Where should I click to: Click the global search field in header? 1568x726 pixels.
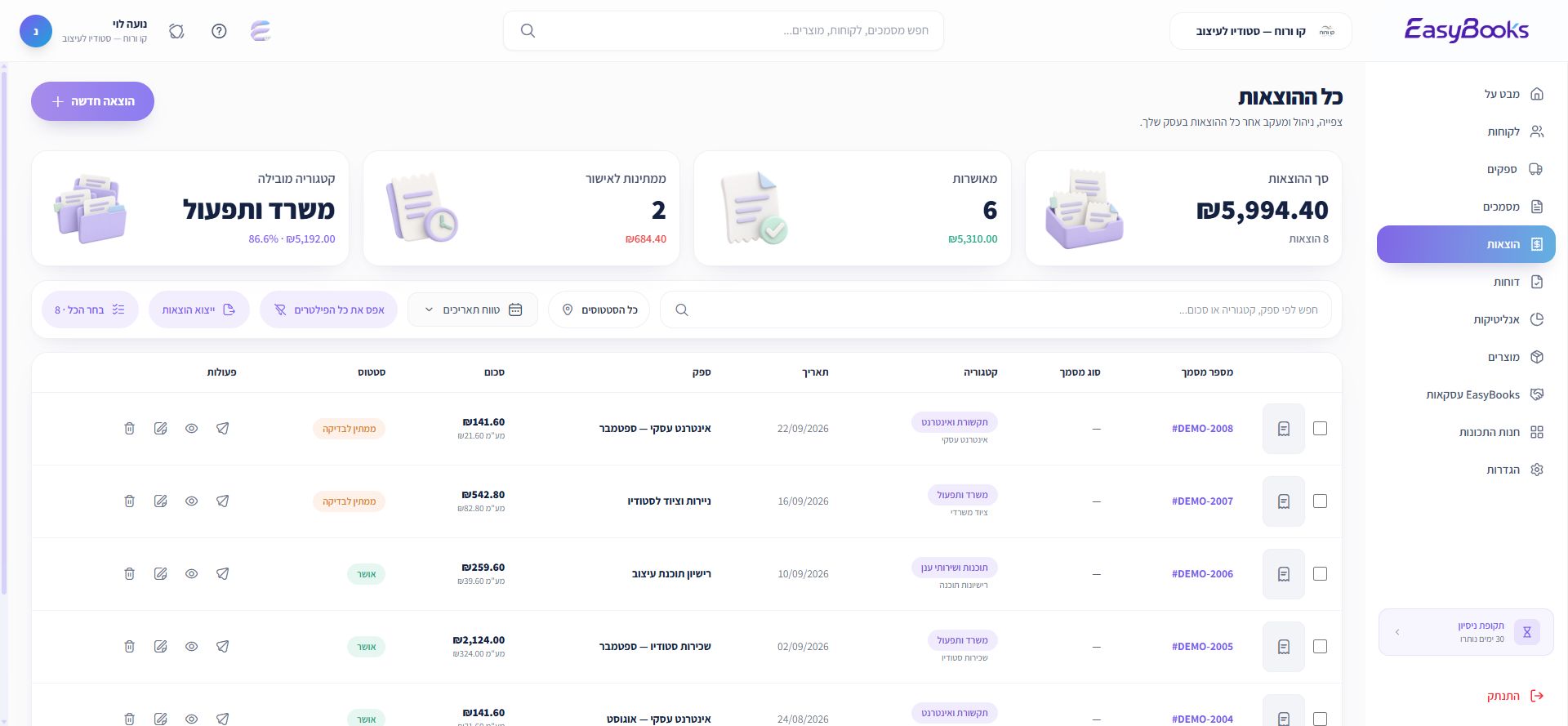click(x=724, y=31)
